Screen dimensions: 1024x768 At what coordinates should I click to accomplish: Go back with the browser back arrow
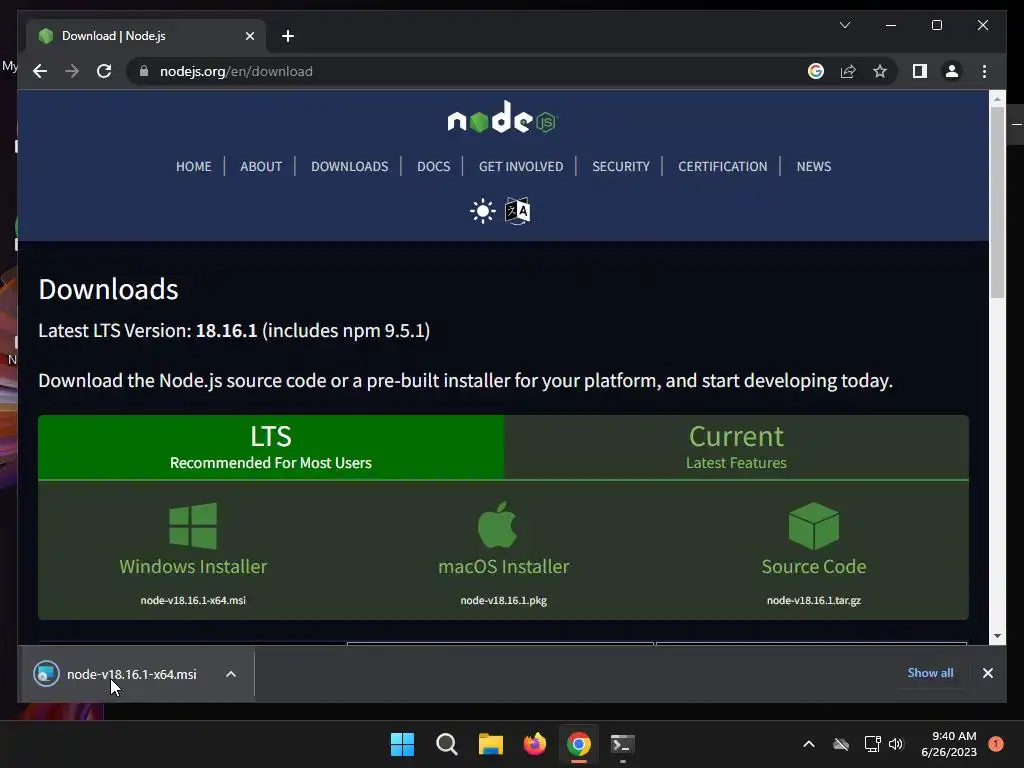pyautogui.click(x=40, y=71)
